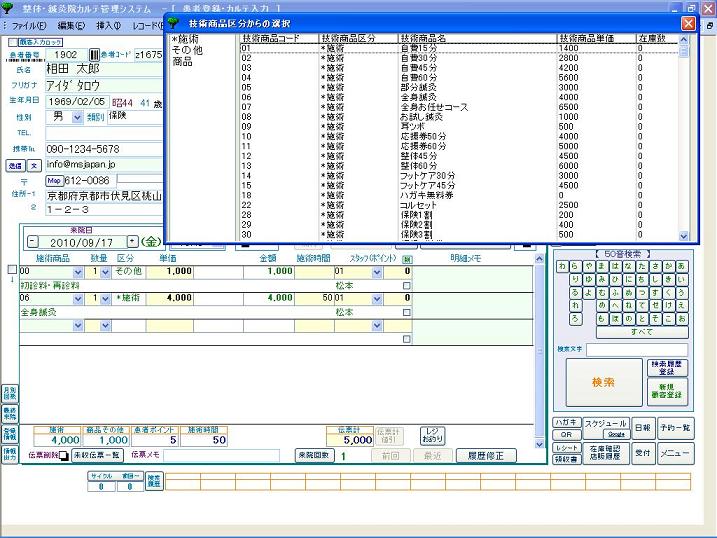Click the レジおつり button
Image resolution: width=717 pixels, height=538 pixels.
[432, 435]
